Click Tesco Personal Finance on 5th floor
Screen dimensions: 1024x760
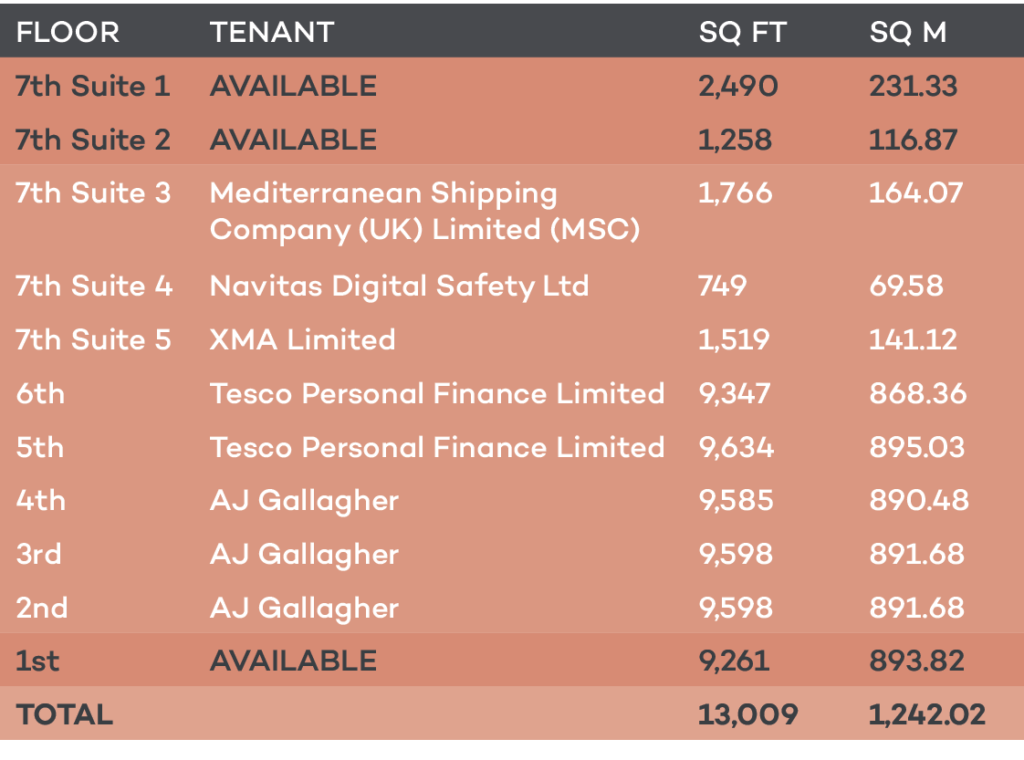point(437,447)
